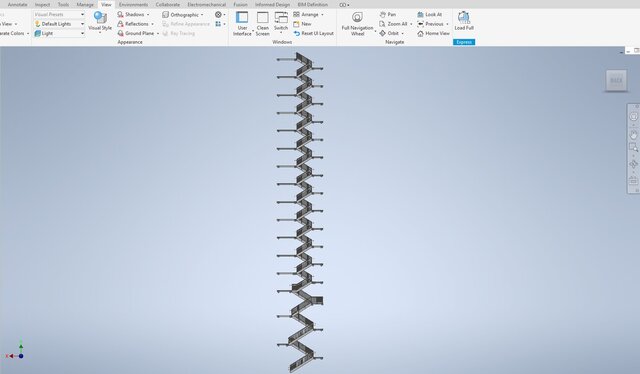
Task: Click the XYZ axis indicator triad
Action: pyautogui.click(x=15, y=350)
